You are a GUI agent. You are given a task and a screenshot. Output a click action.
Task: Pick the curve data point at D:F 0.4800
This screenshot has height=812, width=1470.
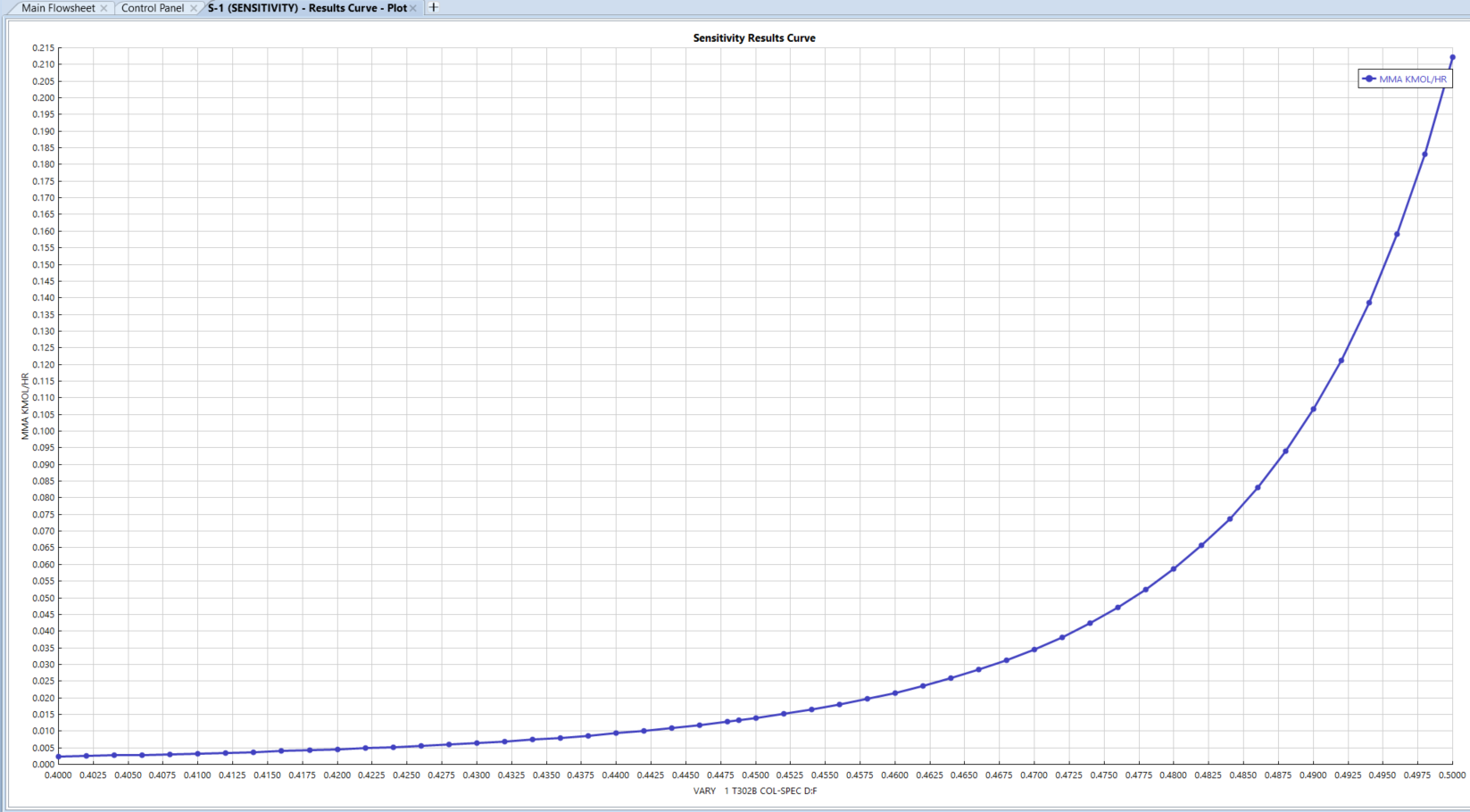pos(1174,569)
